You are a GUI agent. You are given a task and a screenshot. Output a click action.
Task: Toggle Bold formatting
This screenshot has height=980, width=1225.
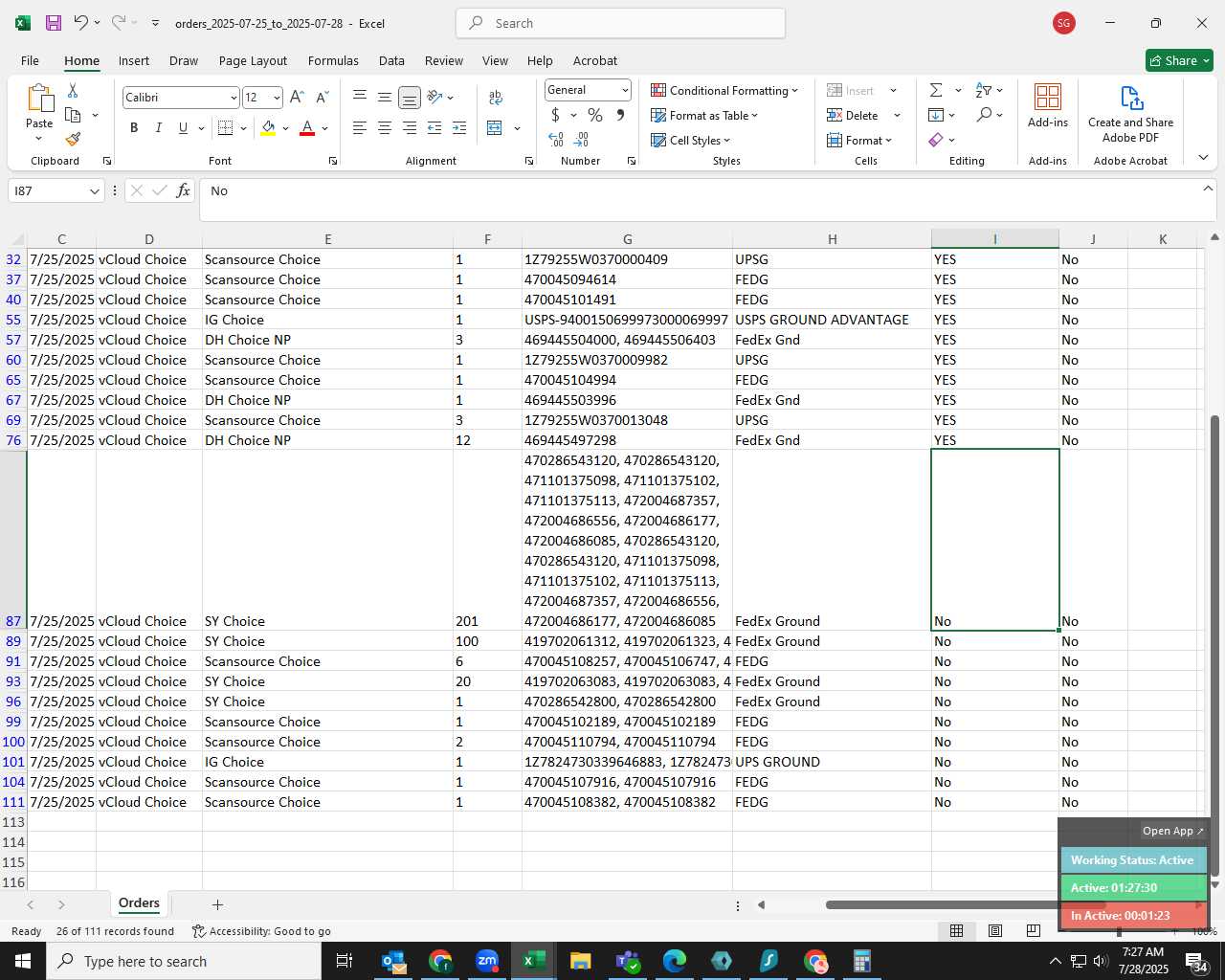coord(134,127)
